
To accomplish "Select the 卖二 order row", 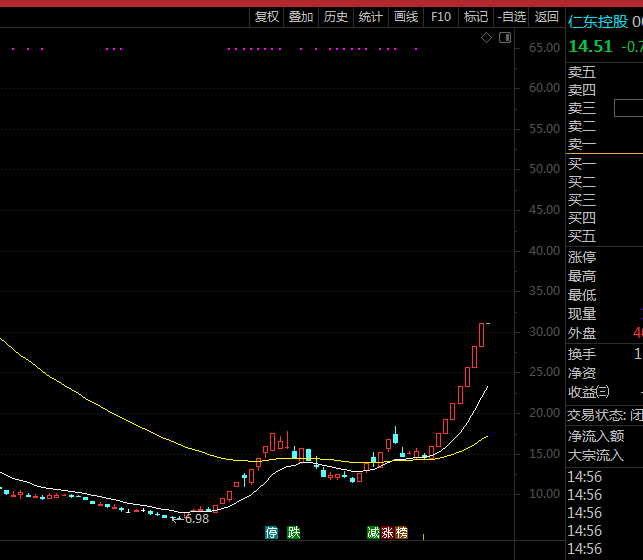I will pyautogui.click(x=604, y=126).
